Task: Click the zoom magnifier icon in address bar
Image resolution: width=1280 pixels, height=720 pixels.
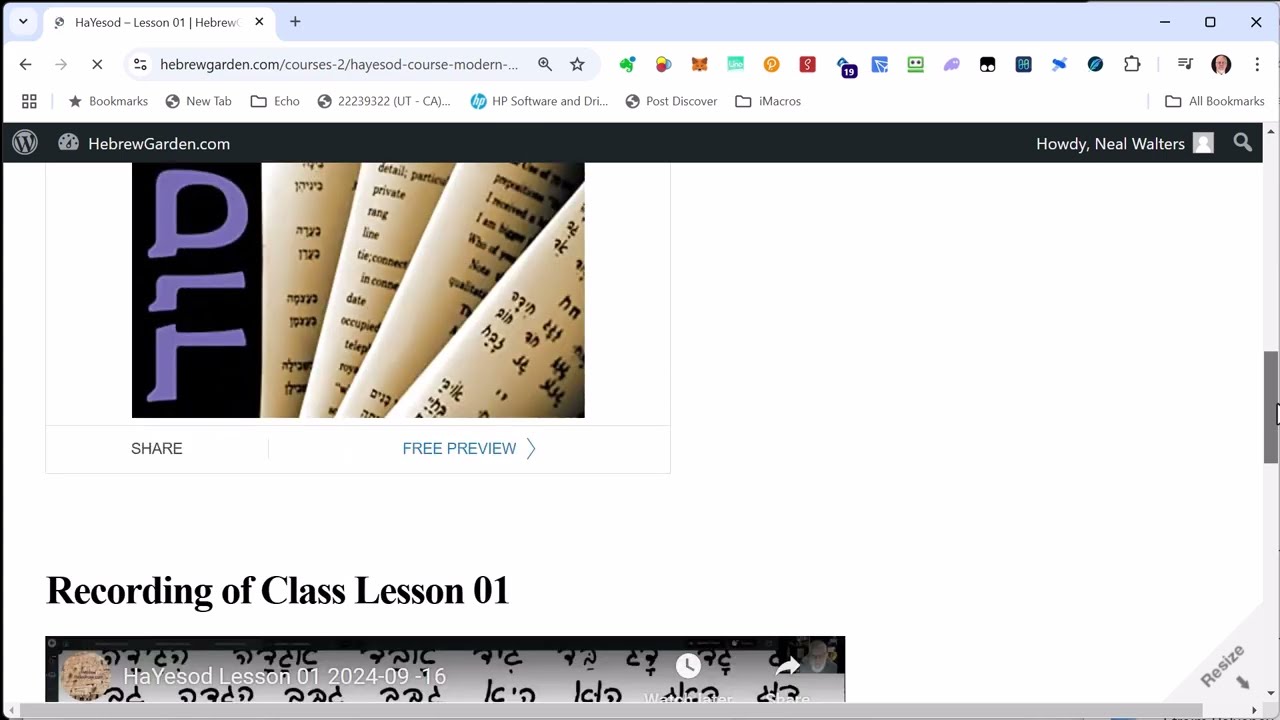Action: 545,64
